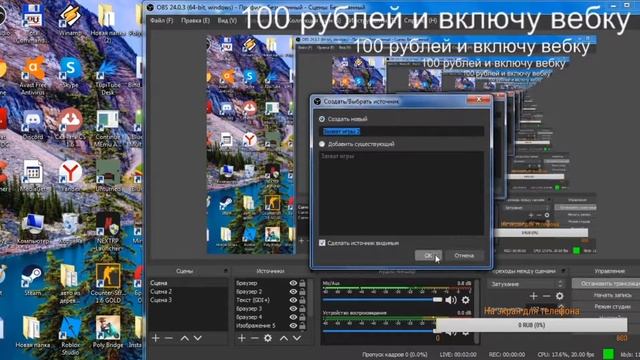640x360 pixels.
Task: Click Начать запись button
Action: pos(606,295)
